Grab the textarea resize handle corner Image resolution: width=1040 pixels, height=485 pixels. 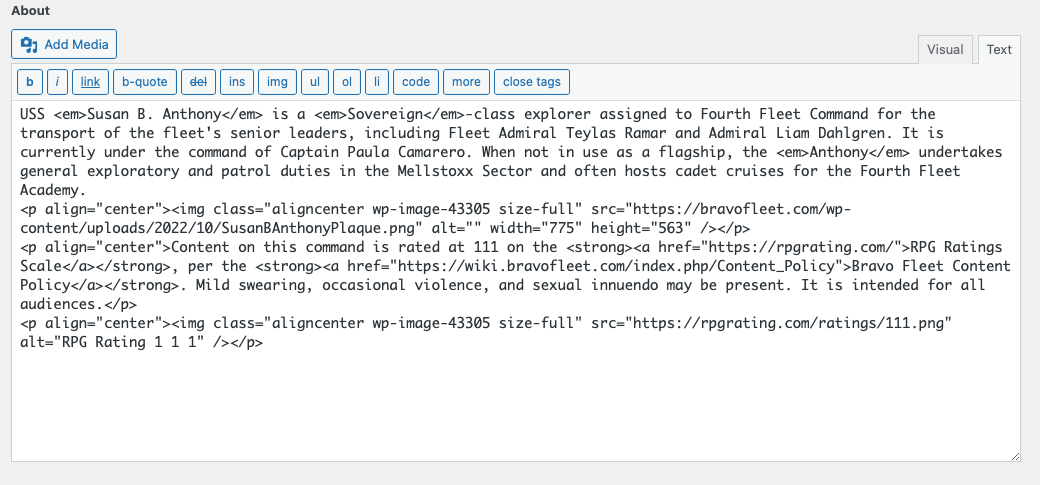1015,456
